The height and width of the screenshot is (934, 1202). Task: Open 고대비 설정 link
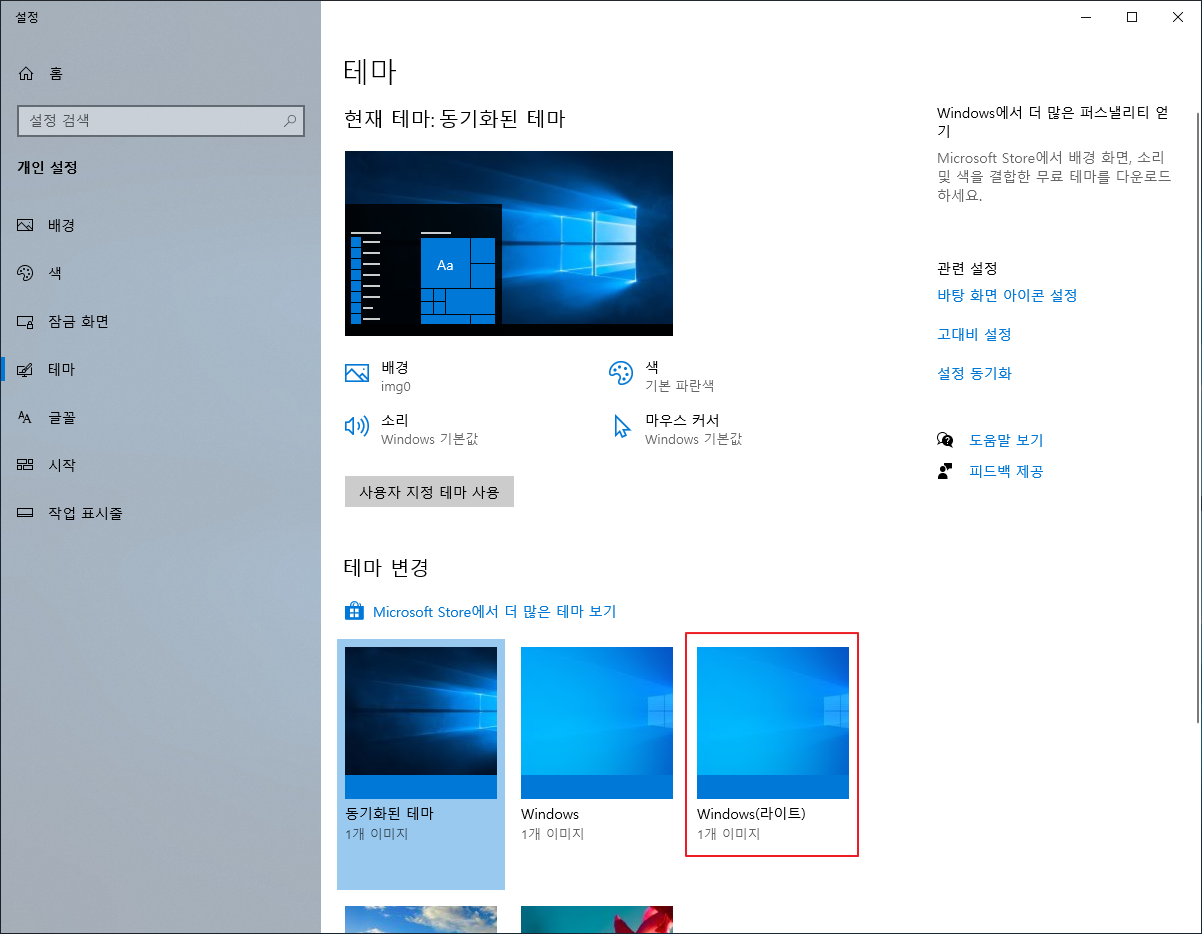tap(974, 334)
